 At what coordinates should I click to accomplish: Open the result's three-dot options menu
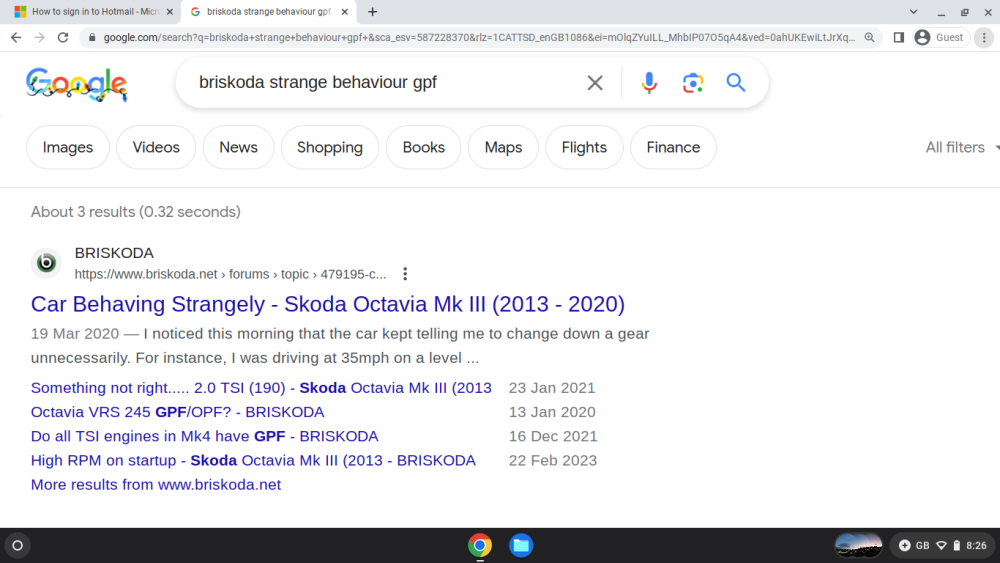click(x=405, y=274)
